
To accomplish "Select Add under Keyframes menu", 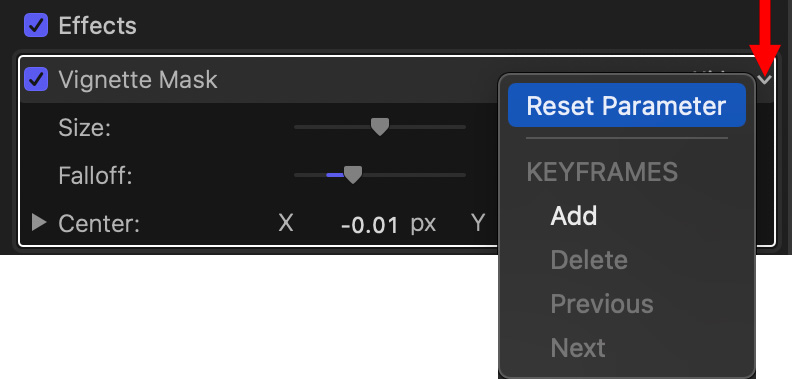I will [574, 216].
